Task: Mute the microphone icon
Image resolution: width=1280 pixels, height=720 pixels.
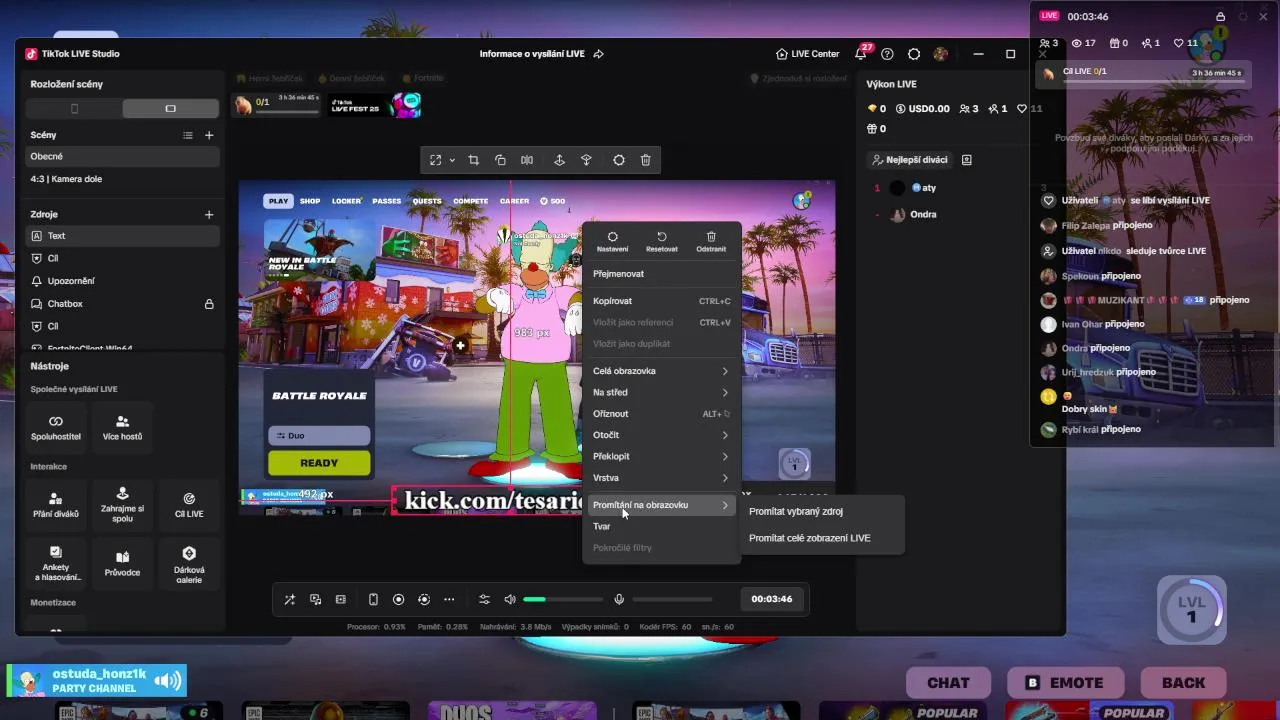Action: (x=619, y=599)
